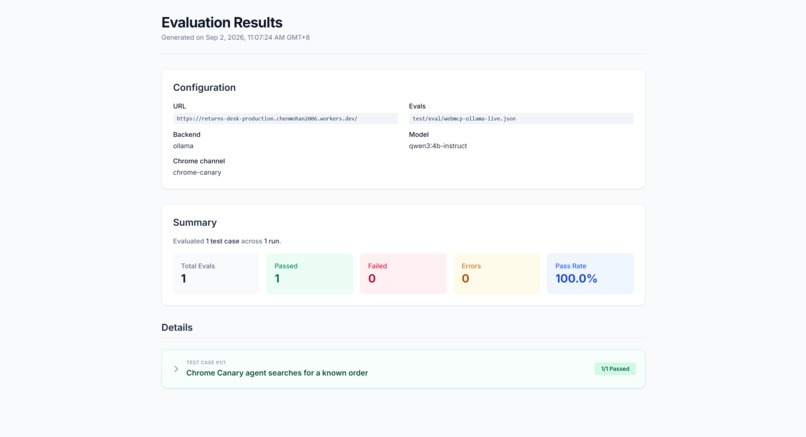
Task: Select the URL field with the returns-desk address
Action: tap(285, 119)
